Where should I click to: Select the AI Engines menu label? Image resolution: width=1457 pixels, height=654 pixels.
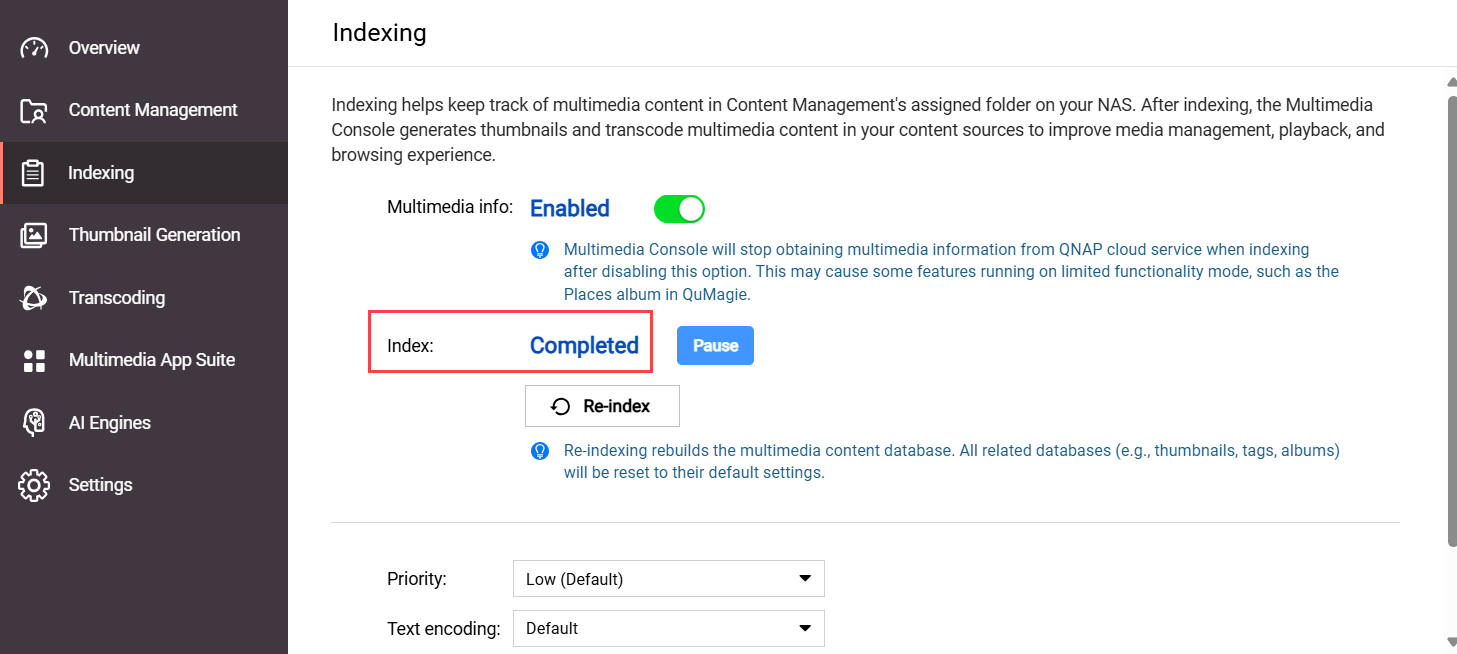[x=110, y=423]
